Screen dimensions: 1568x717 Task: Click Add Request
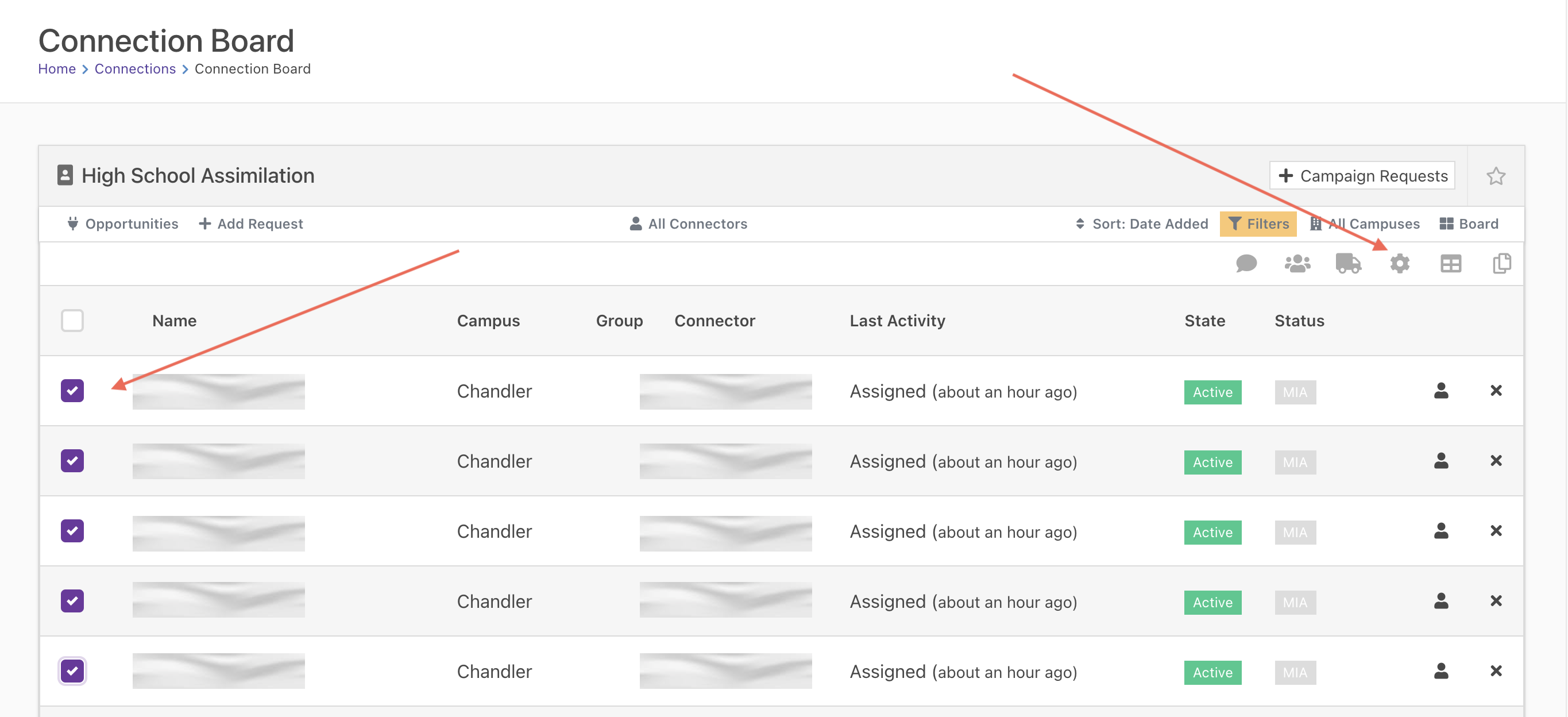(x=251, y=224)
